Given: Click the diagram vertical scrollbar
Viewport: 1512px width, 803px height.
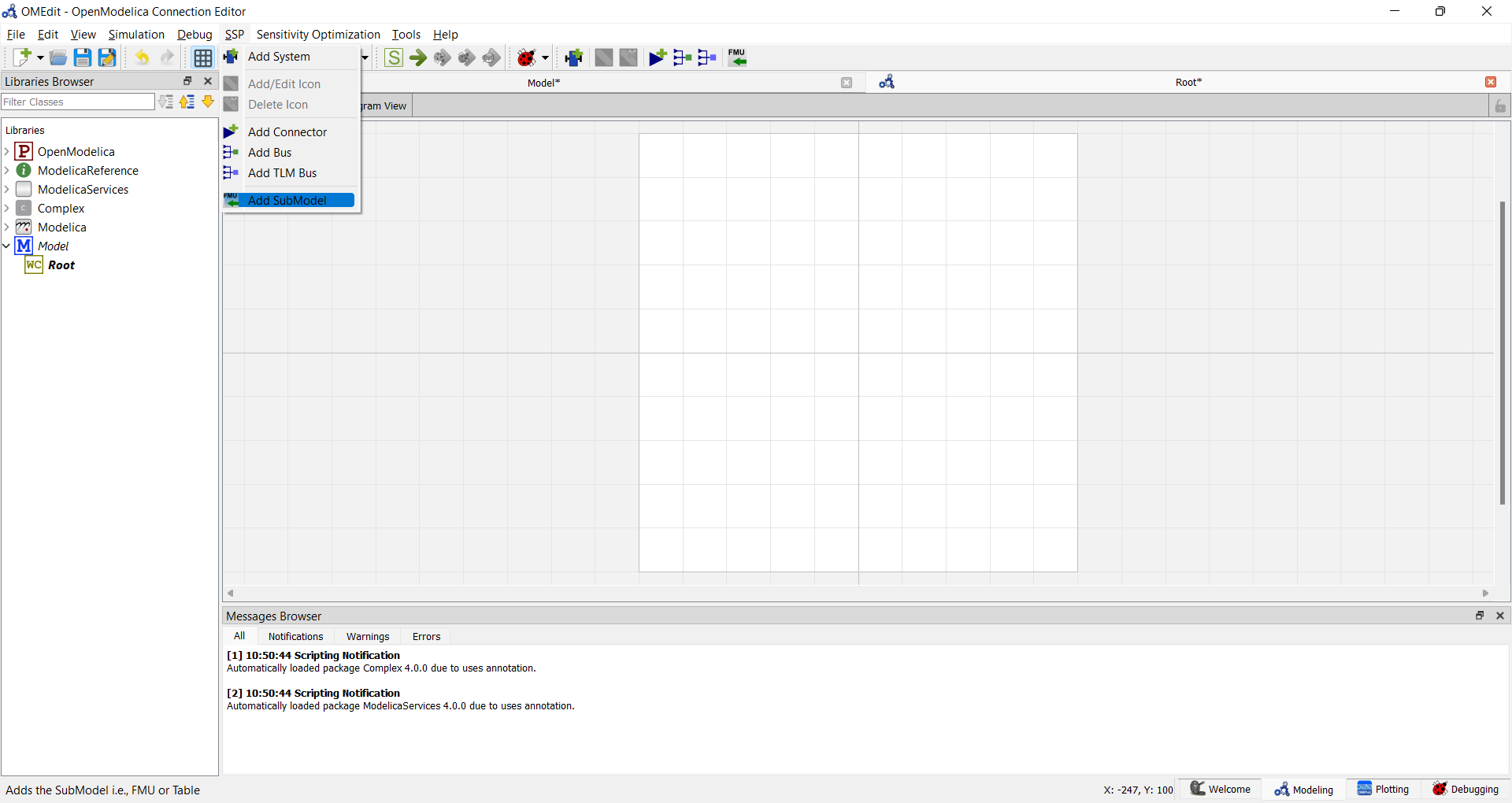Looking at the screenshot, I should (x=1502, y=353).
